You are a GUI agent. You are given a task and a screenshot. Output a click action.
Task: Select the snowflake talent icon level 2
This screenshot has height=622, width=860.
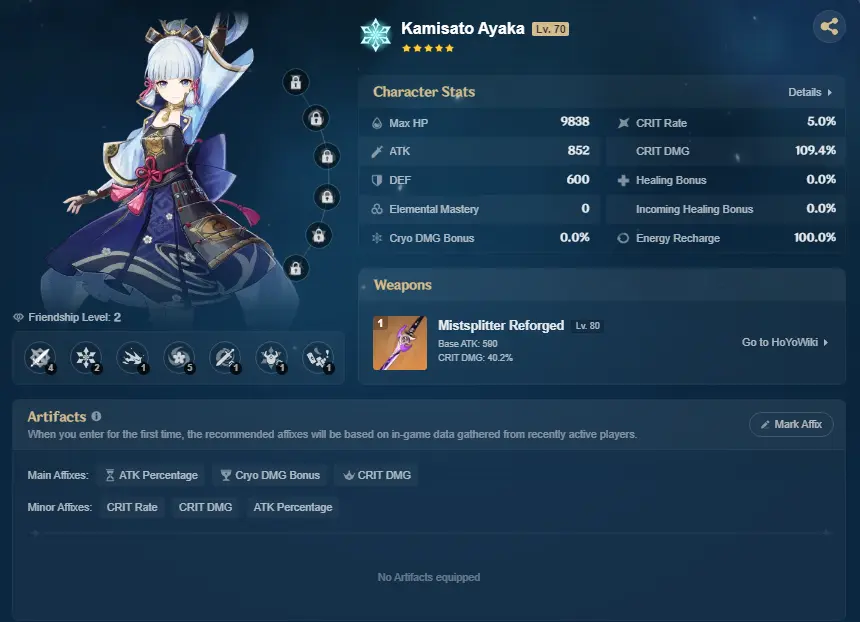coord(86,358)
